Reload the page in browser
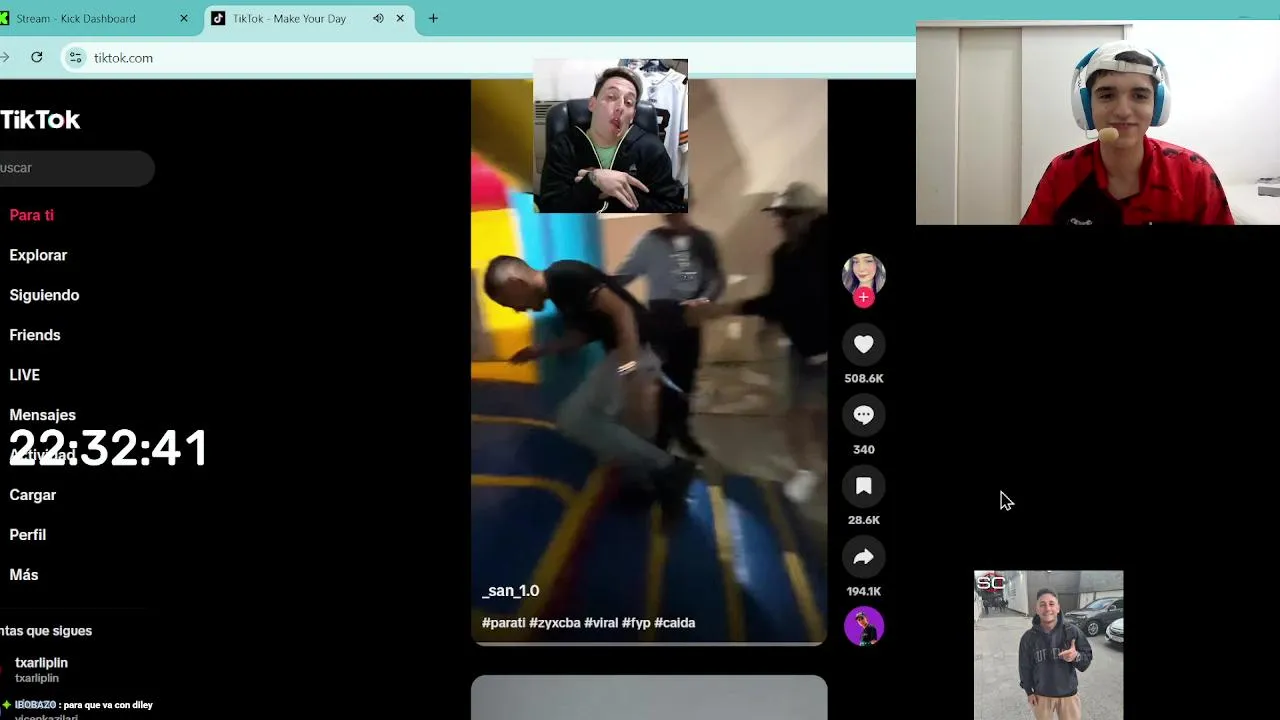The width and height of the screenshot is (1280, 720). click(37, 57)
